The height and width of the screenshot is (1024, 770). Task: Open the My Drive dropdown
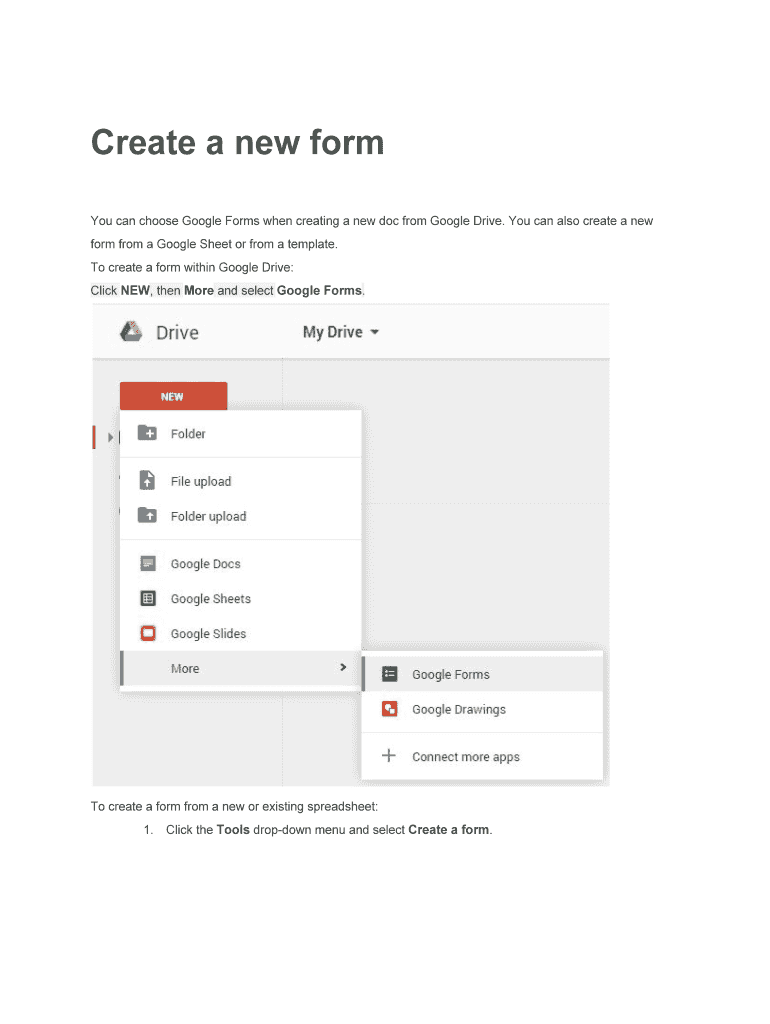341,332
